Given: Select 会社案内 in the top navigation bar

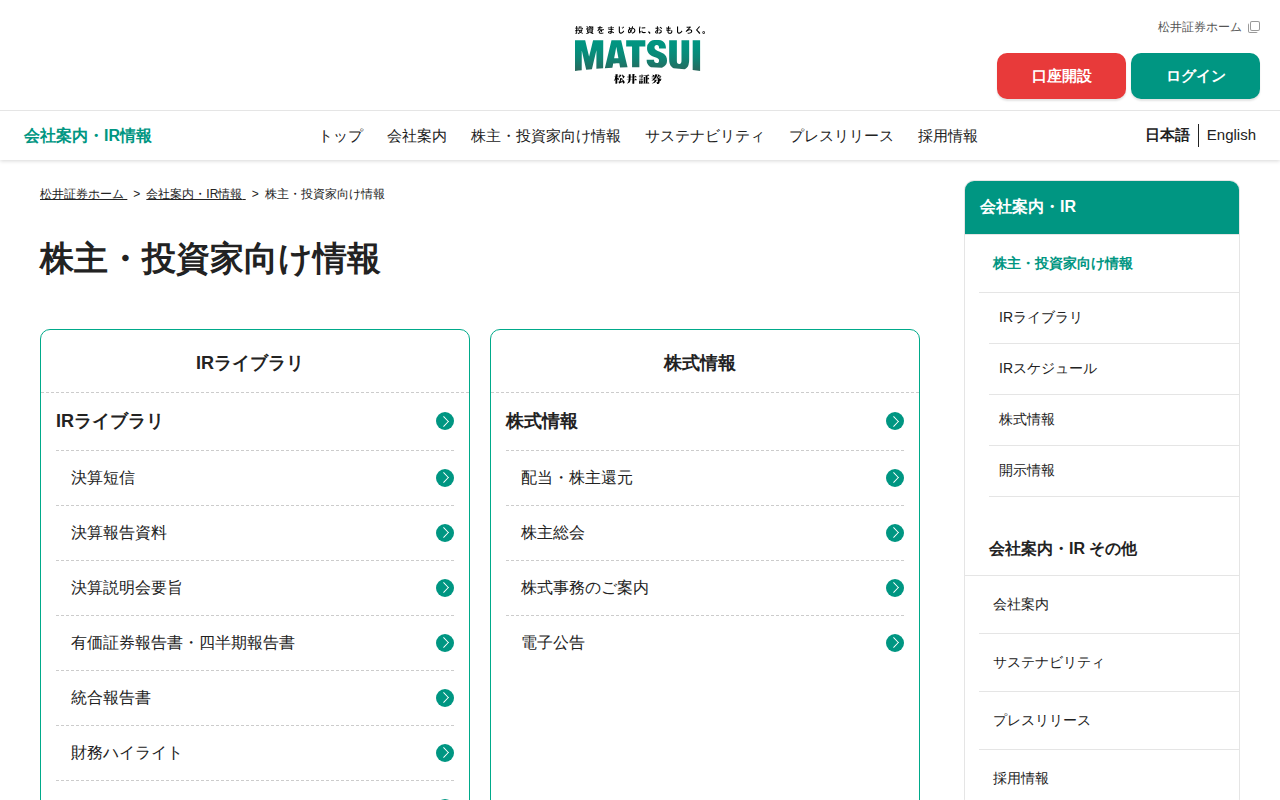Looking at the screenshot, I should pos(417,136).
